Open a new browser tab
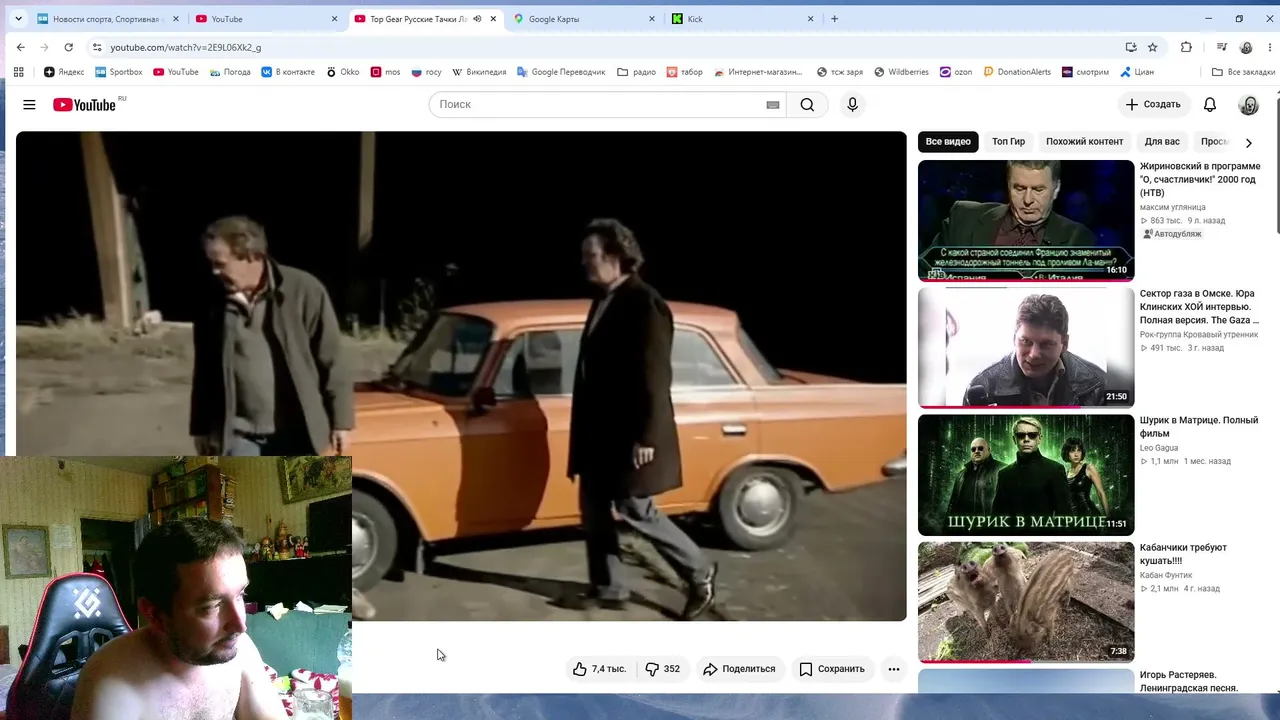 pos(835,19)
